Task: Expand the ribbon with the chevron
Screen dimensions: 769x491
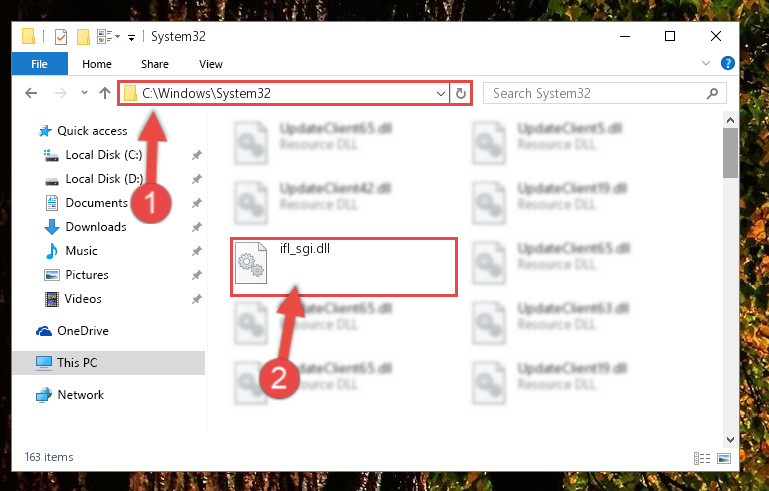Action: (x=706, y=63)
